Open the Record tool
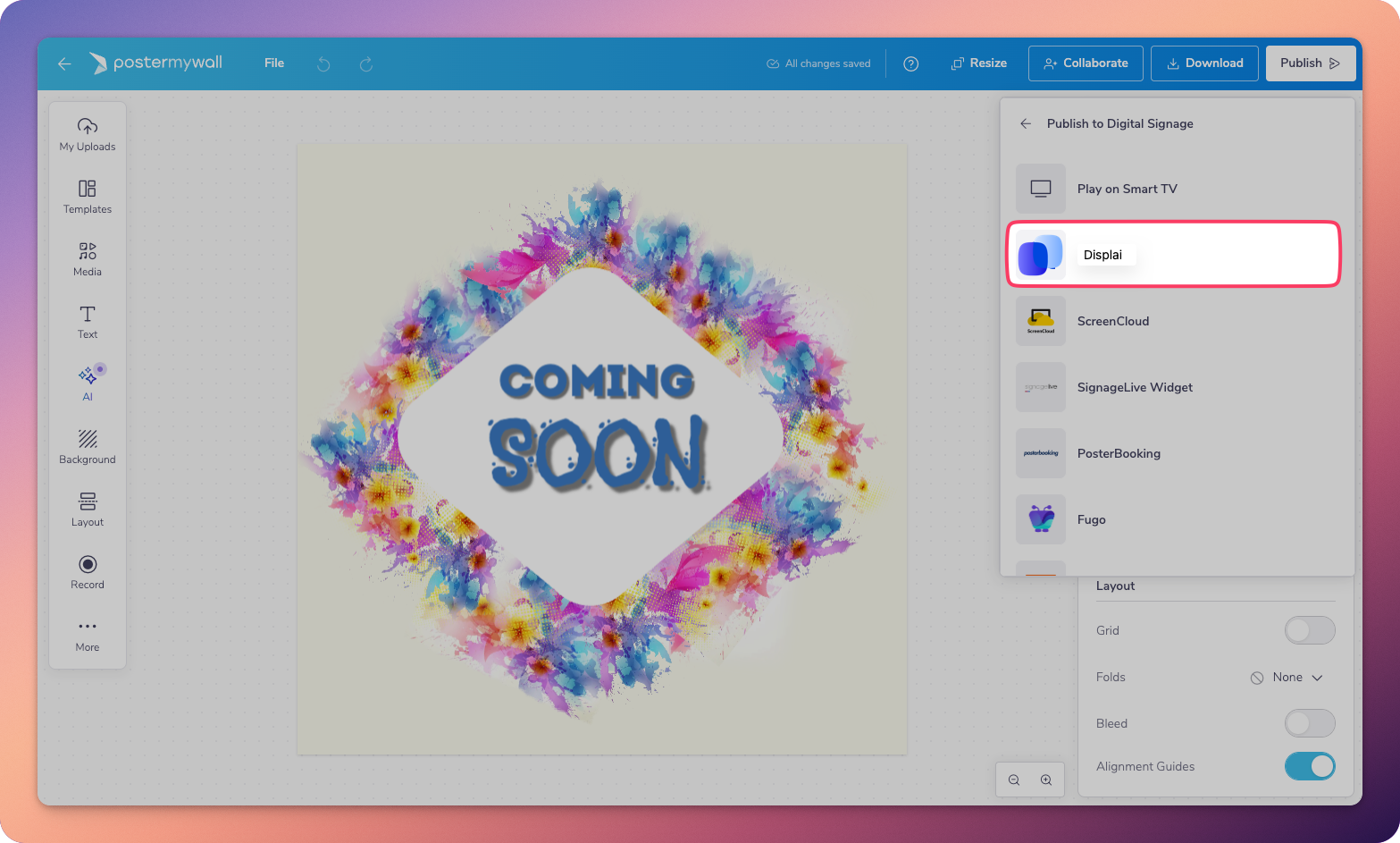 point(88,572)
